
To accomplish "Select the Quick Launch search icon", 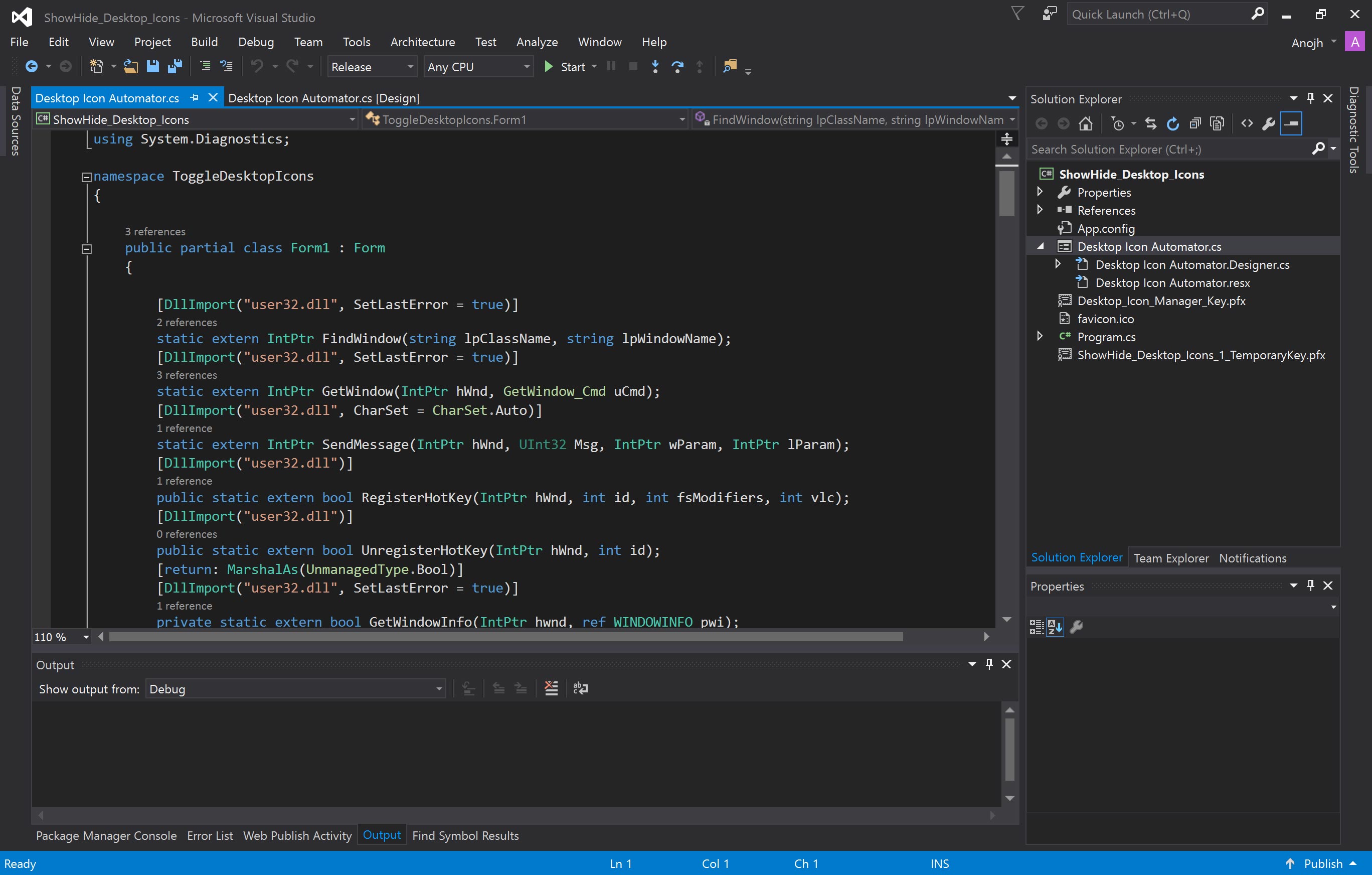I will coord(1259,14).
